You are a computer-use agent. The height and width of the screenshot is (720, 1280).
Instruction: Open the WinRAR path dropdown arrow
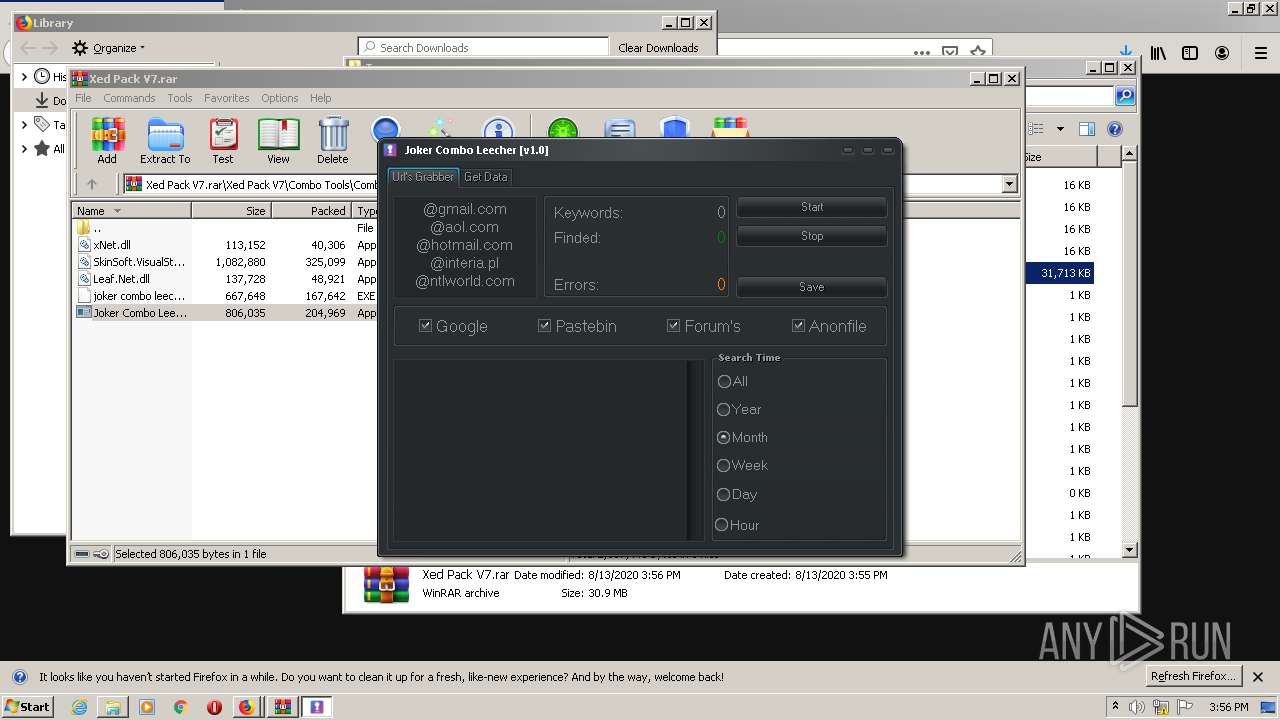click(x=1009, y=184)
